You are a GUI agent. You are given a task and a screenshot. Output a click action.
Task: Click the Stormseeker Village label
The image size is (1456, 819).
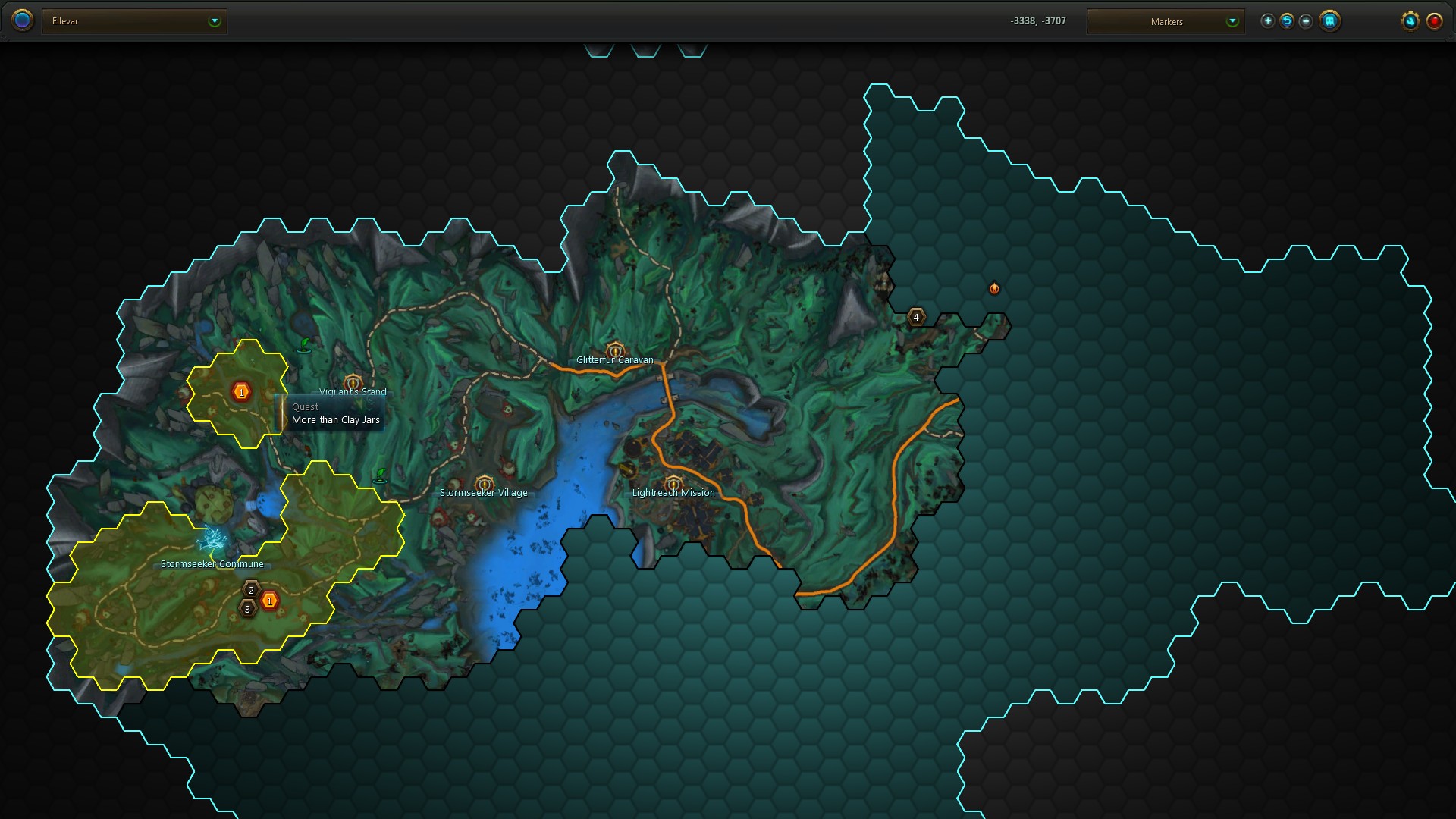point(484,493)
